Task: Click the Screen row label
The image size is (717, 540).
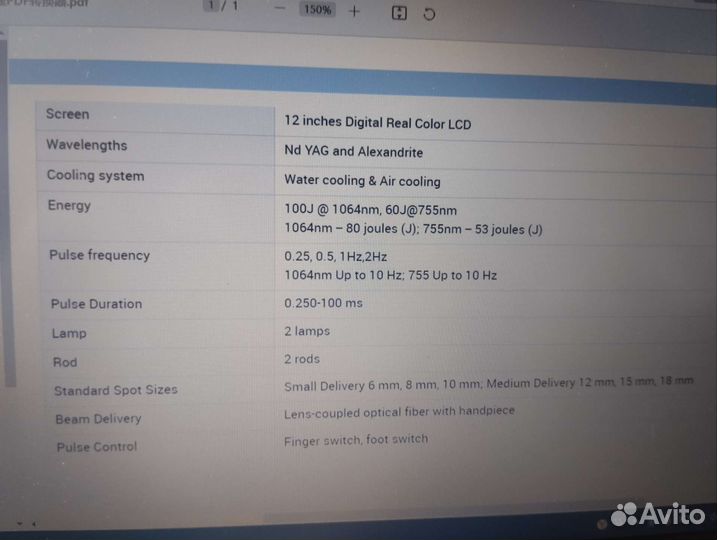Action: pos(67,114)
